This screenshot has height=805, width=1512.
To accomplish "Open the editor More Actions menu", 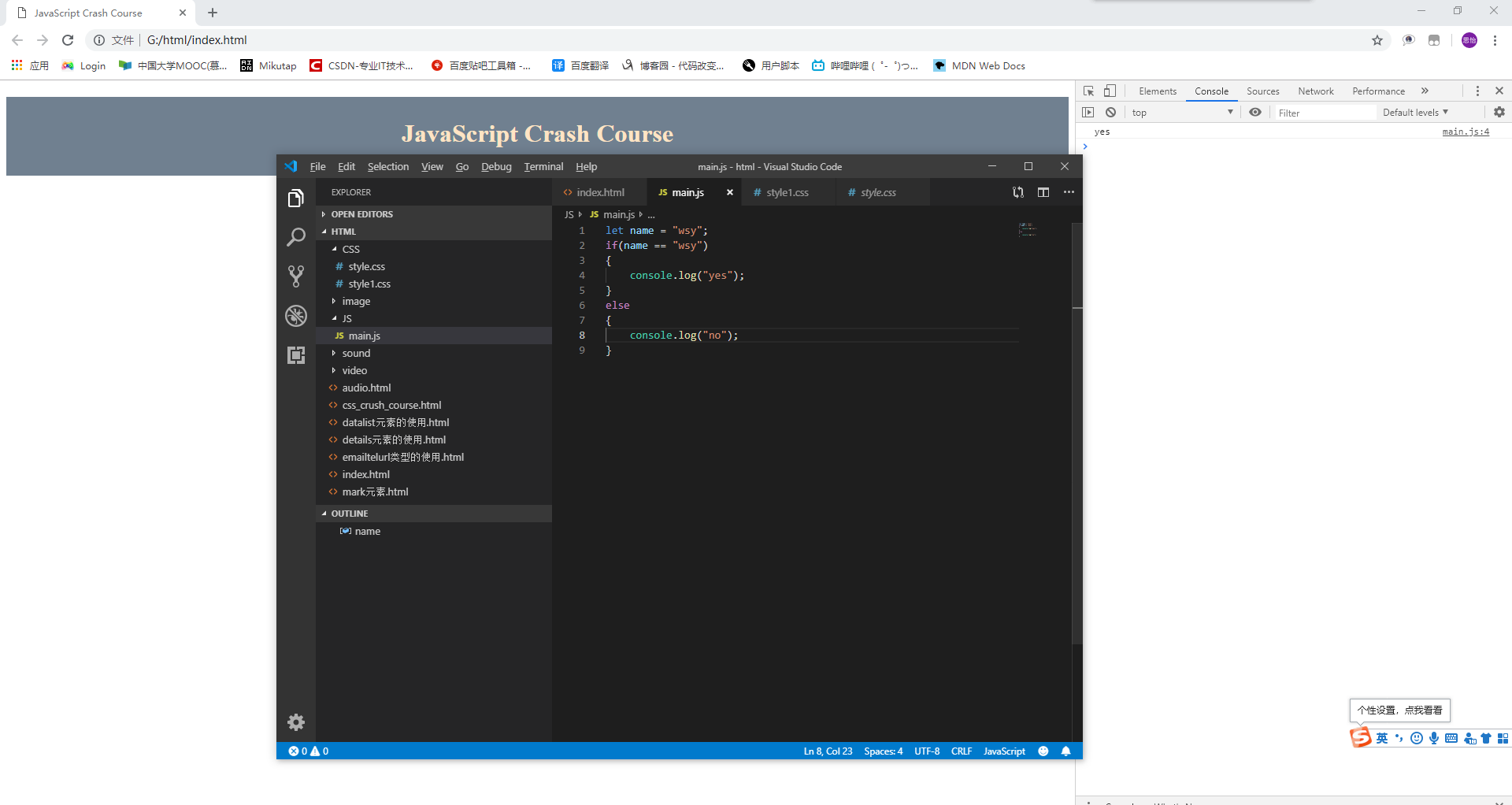I will (x=1069, y=192).
